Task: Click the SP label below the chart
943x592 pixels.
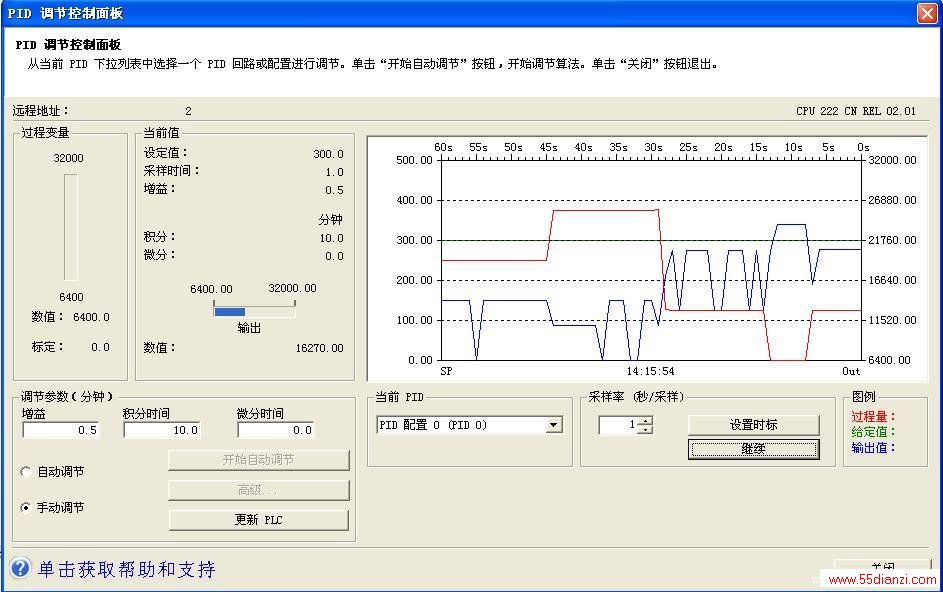Action: point(446,371)
